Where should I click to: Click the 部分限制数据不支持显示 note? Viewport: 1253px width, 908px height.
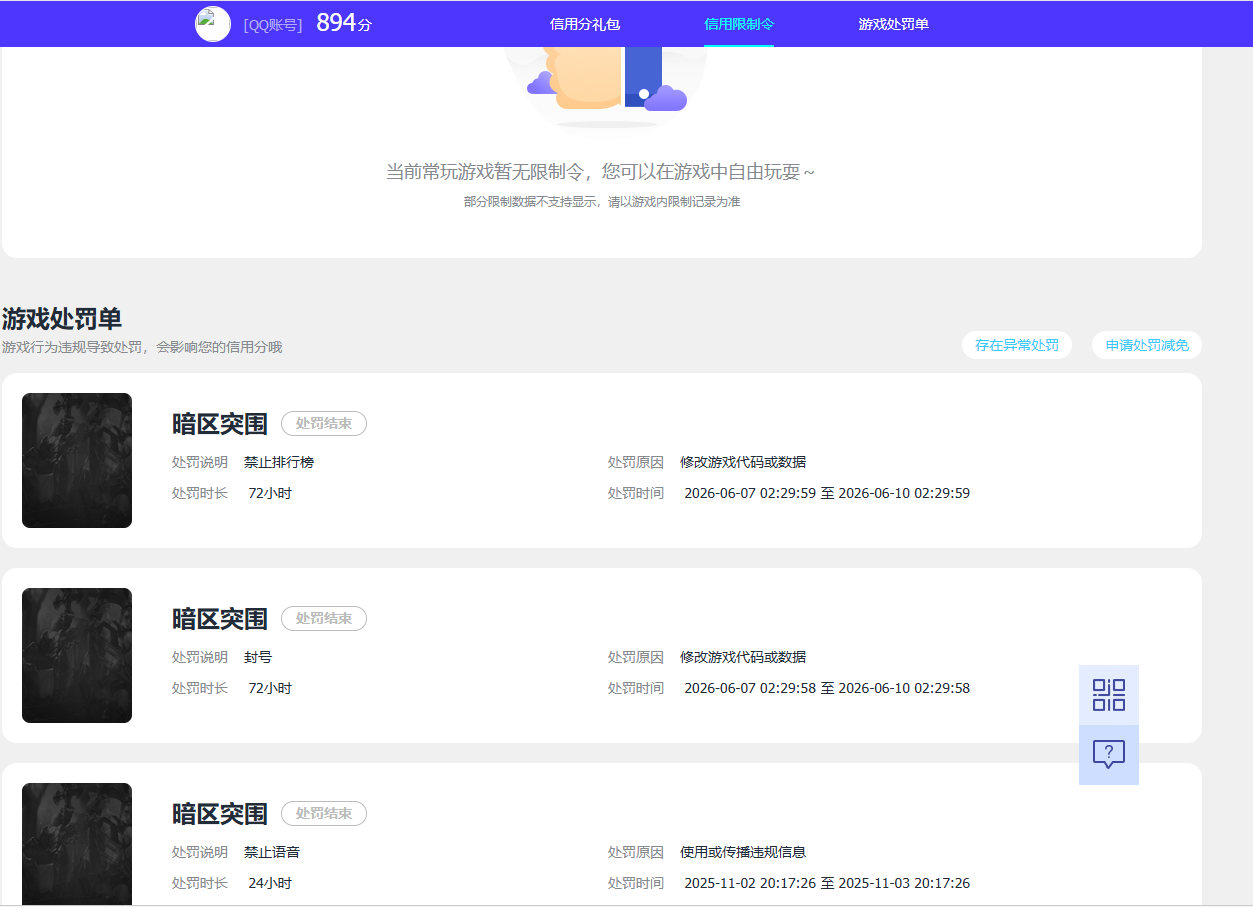pos(602,201)
